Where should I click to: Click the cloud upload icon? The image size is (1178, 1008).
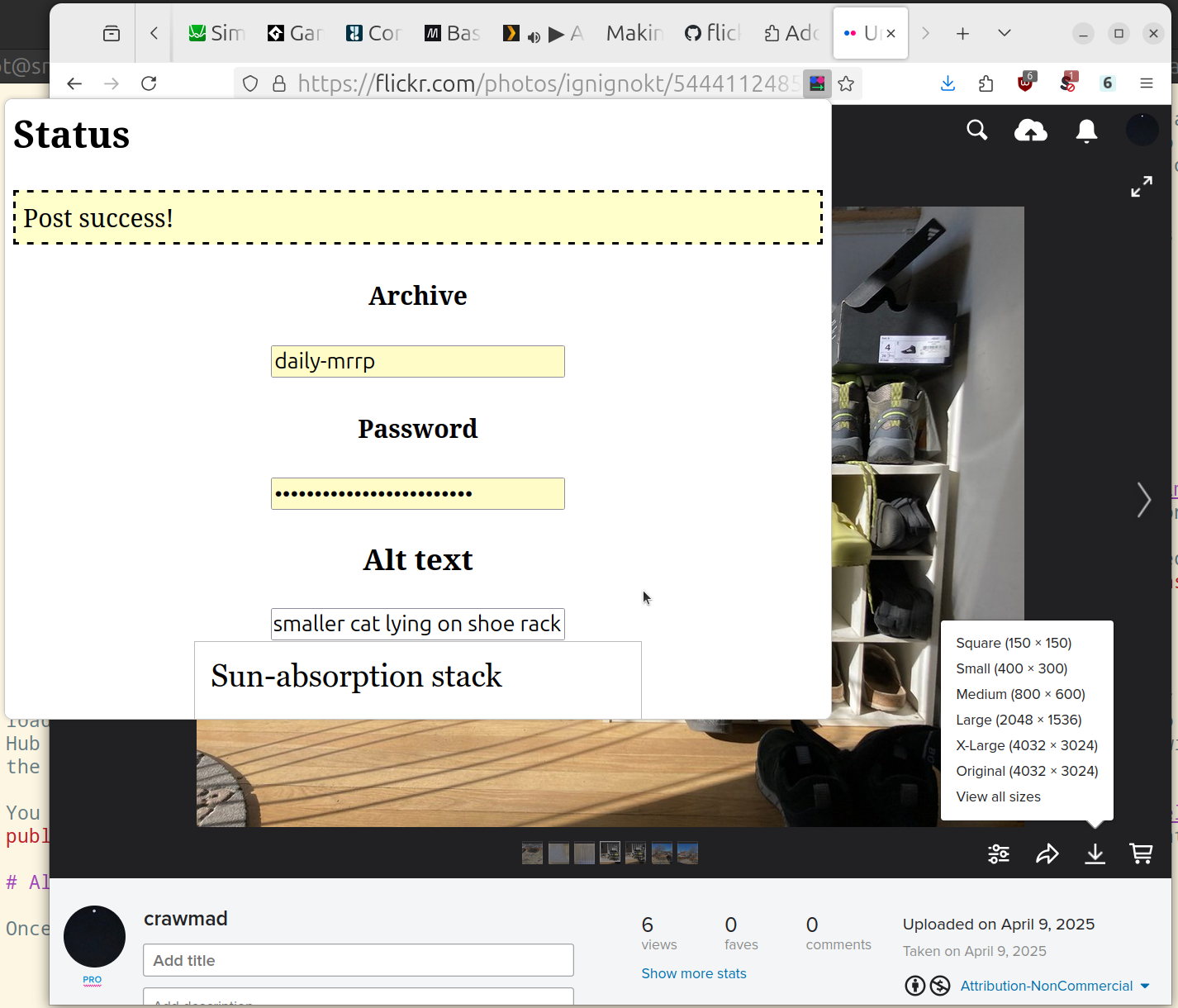[1030, 130]
